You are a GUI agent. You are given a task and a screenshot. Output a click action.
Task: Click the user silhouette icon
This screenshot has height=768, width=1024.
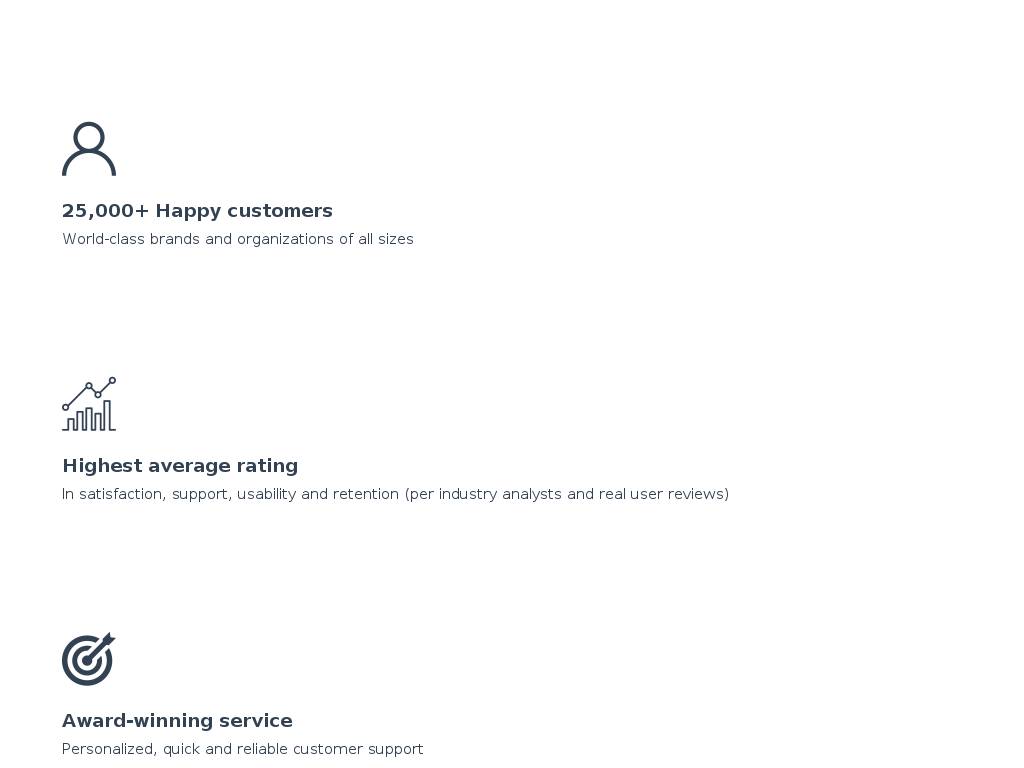click(89, 149)
